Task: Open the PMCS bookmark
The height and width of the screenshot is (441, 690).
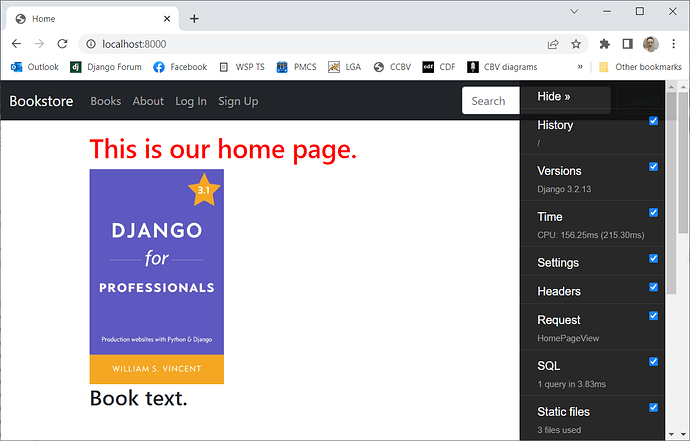Action: pyautogui.click(x=297, y=67)
